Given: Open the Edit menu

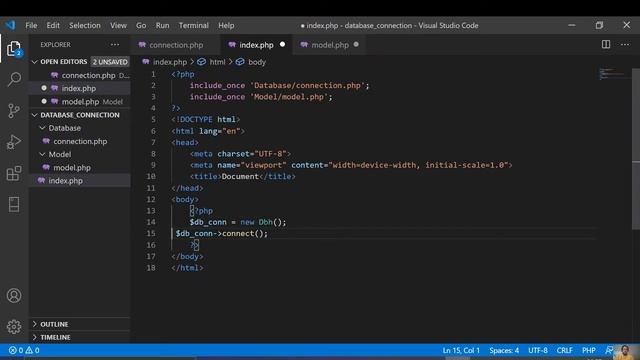Looking at the screenshot, I should (53, 25).
